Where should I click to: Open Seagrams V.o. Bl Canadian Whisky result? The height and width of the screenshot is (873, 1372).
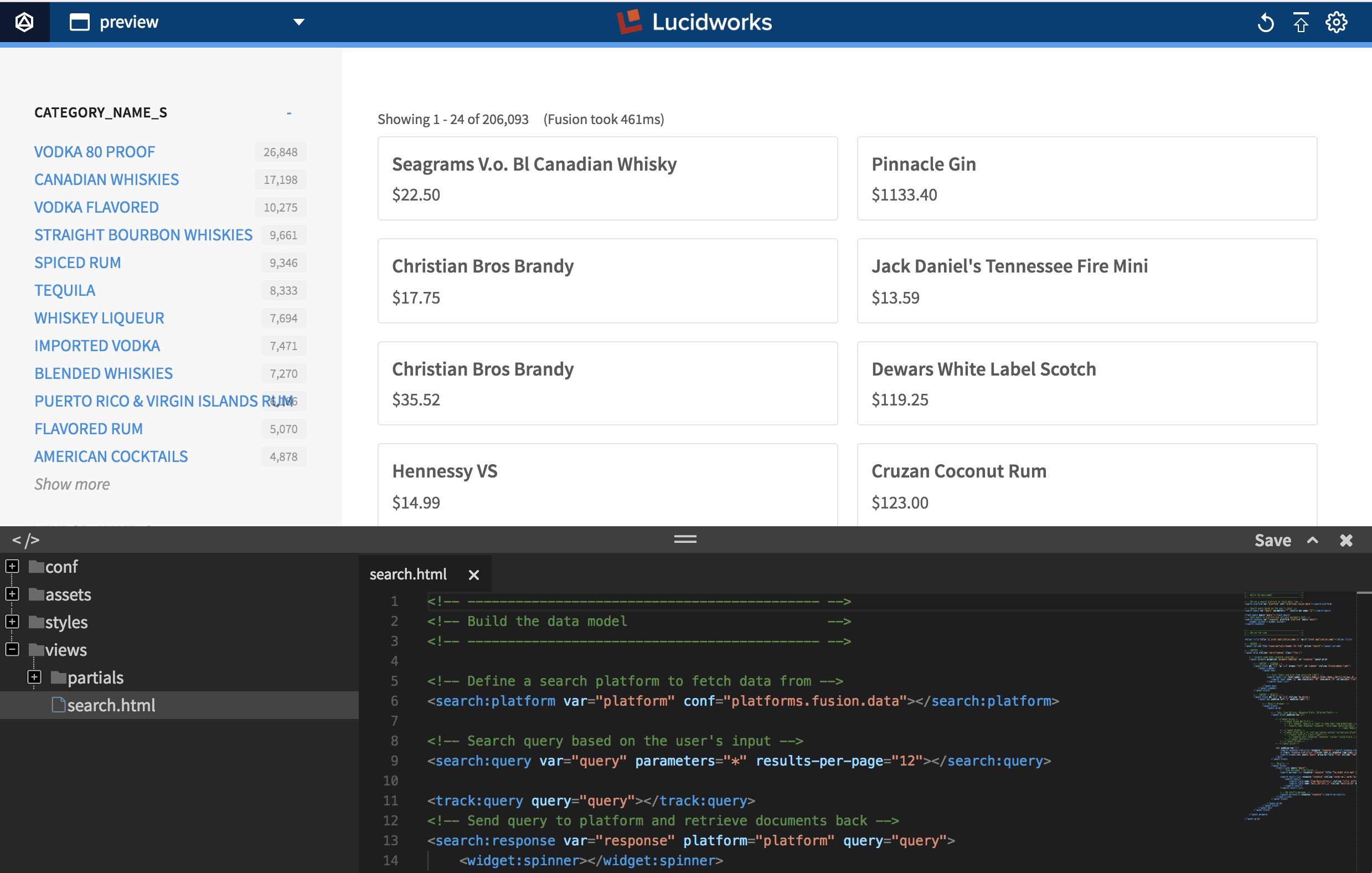[x=607, y=178]
